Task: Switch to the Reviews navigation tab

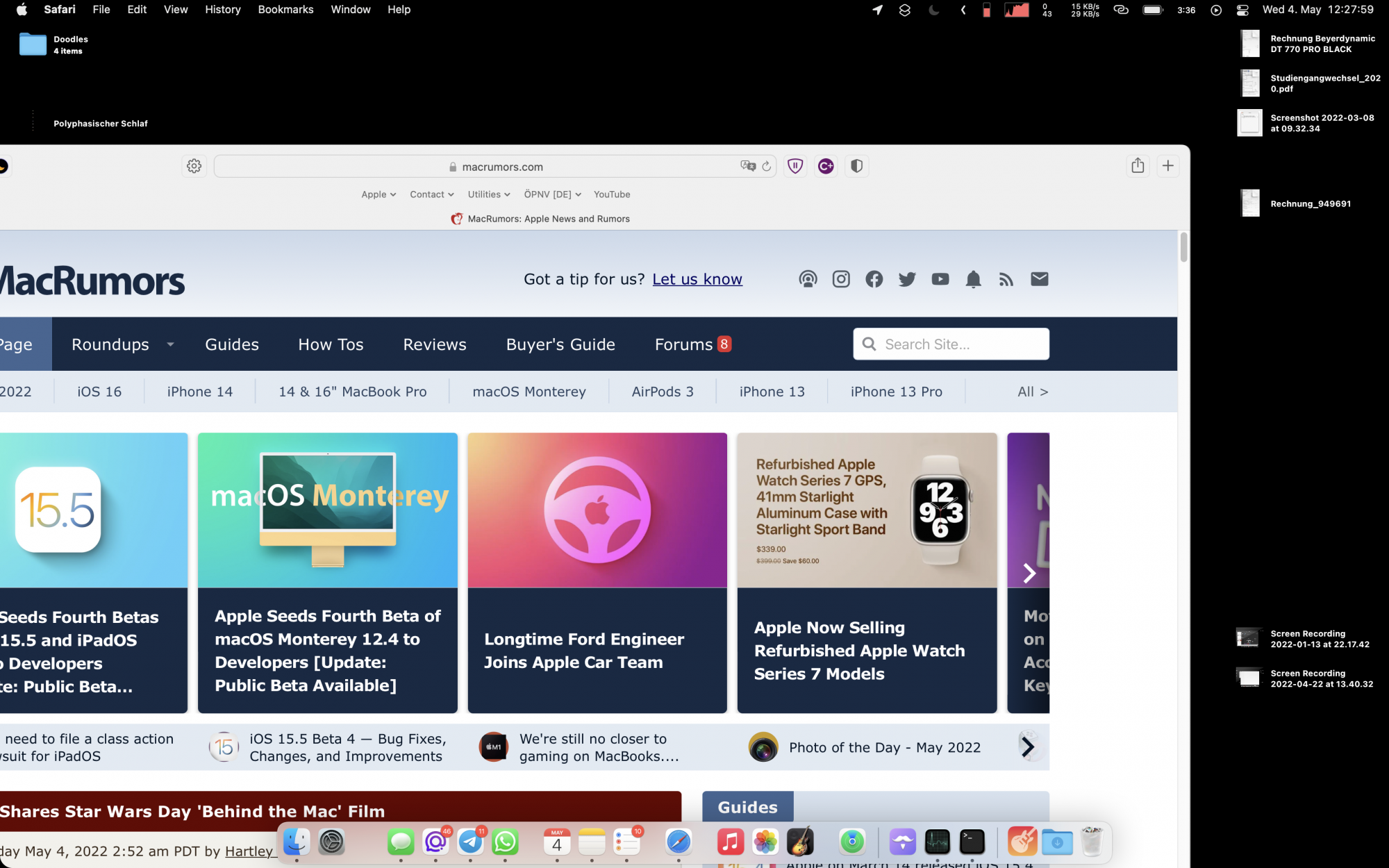Action: [x=435, y=344]
